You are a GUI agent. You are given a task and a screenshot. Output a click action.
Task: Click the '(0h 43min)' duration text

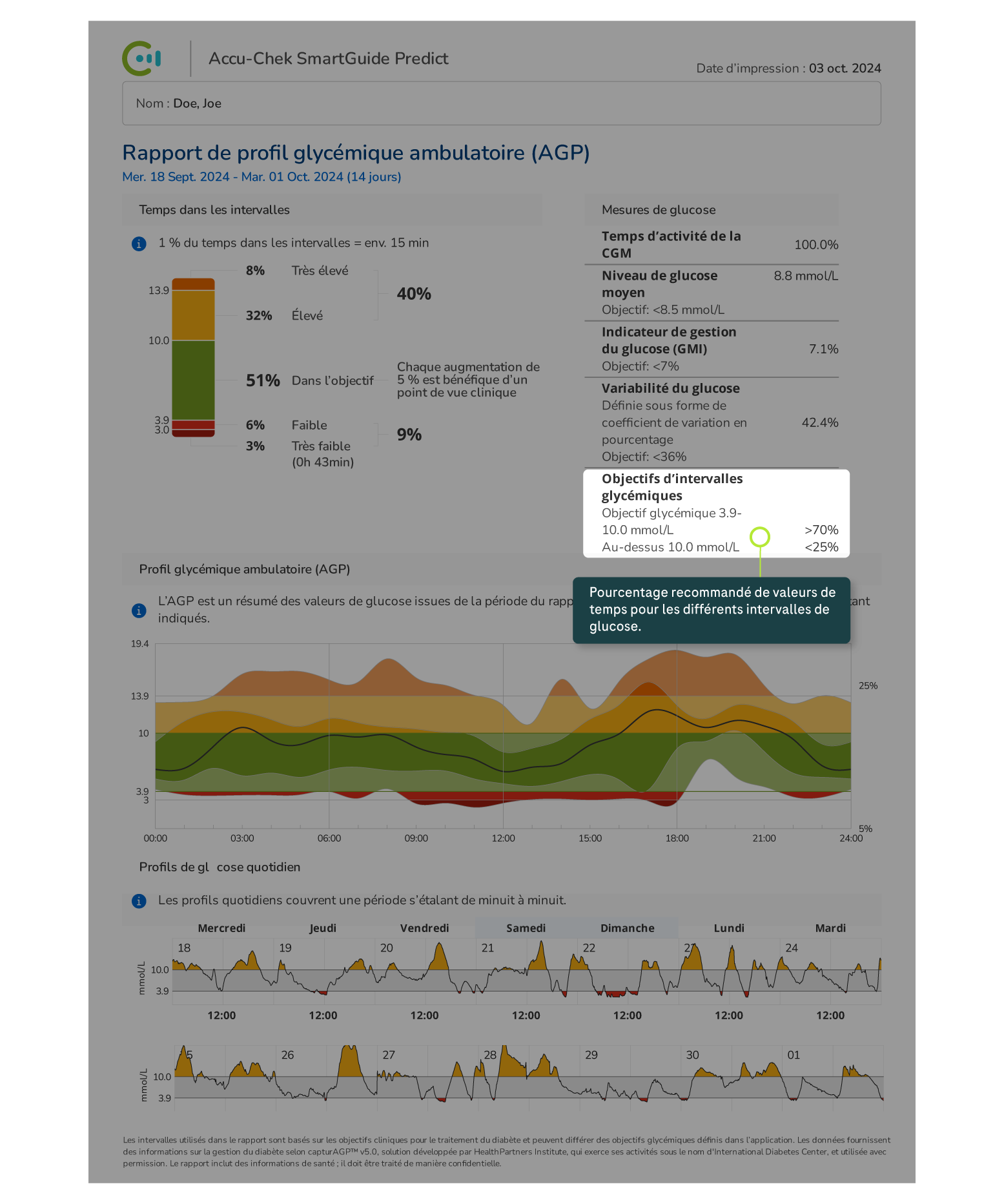[x=323, y=462]
